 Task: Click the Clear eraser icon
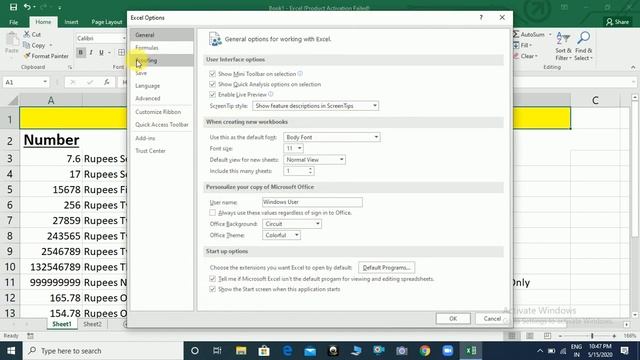pyautogui.click(x=516, y=56)
